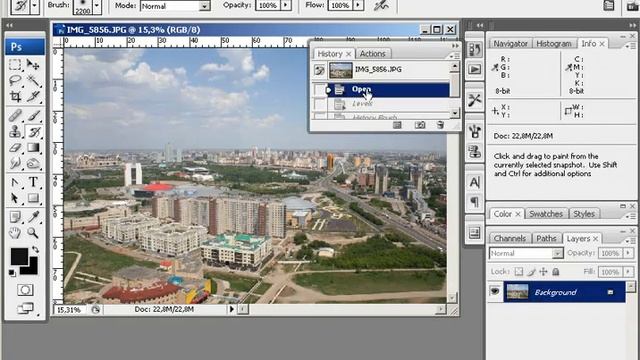Toggle lock transparent pixels
Image resolution: width=640 pixels, height=360 pixels.
518,271
